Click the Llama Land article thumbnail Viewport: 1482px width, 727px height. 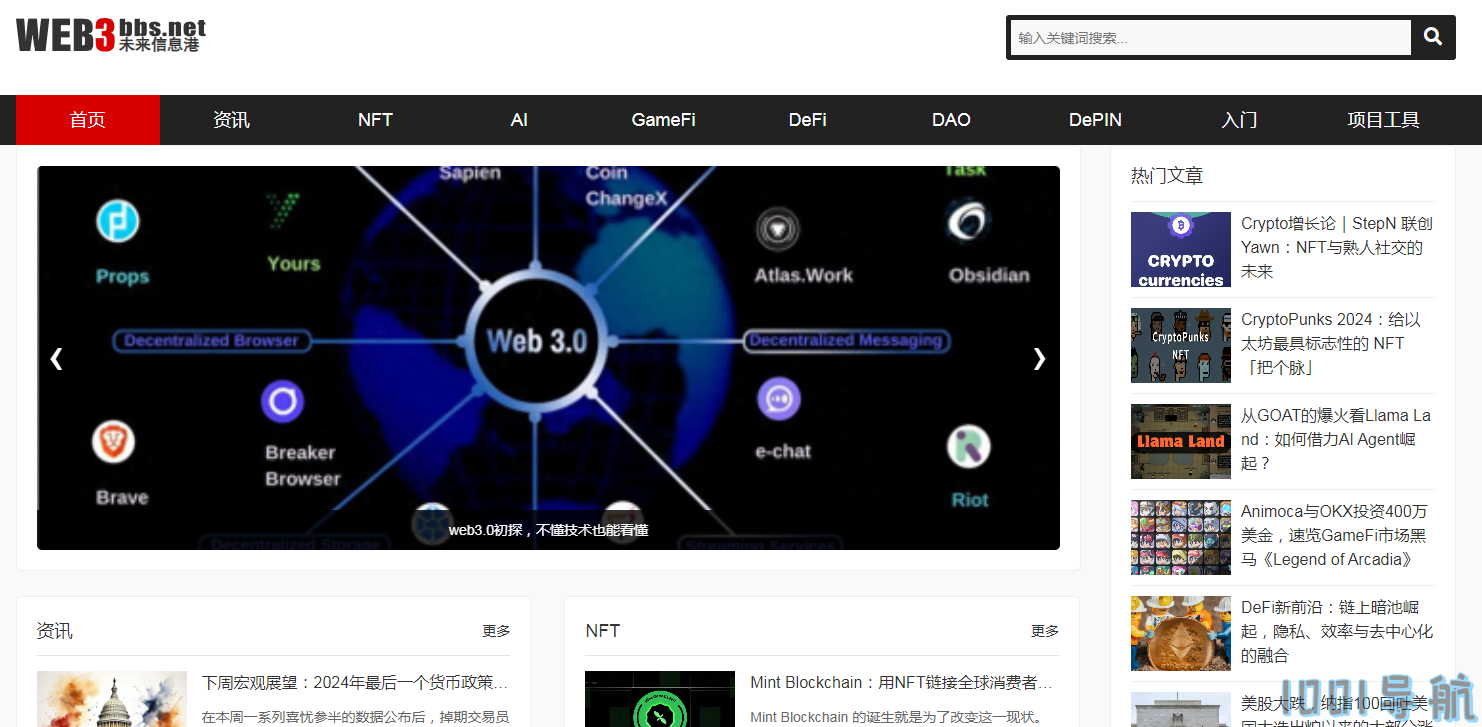[x=1180, y=441]
